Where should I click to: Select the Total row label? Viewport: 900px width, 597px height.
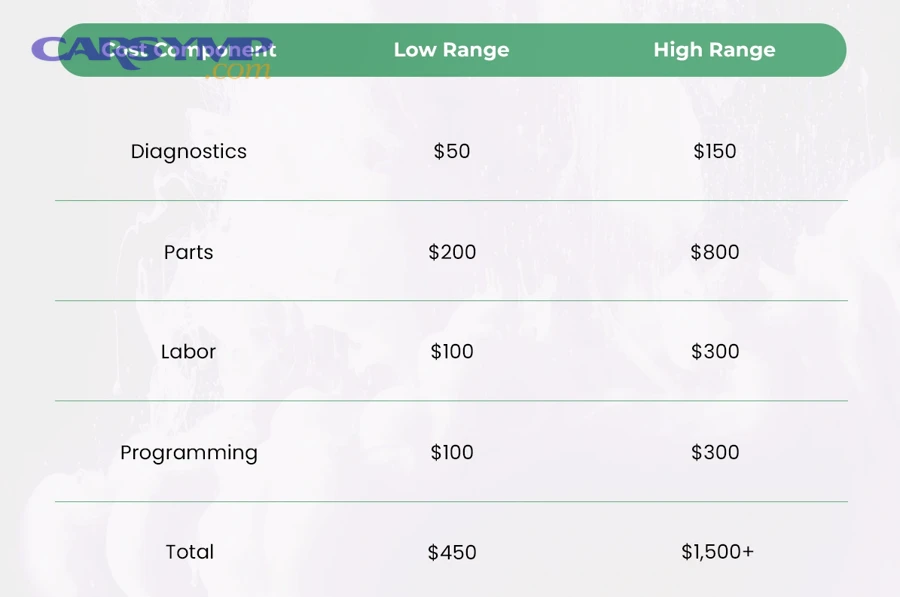point(189,552)
